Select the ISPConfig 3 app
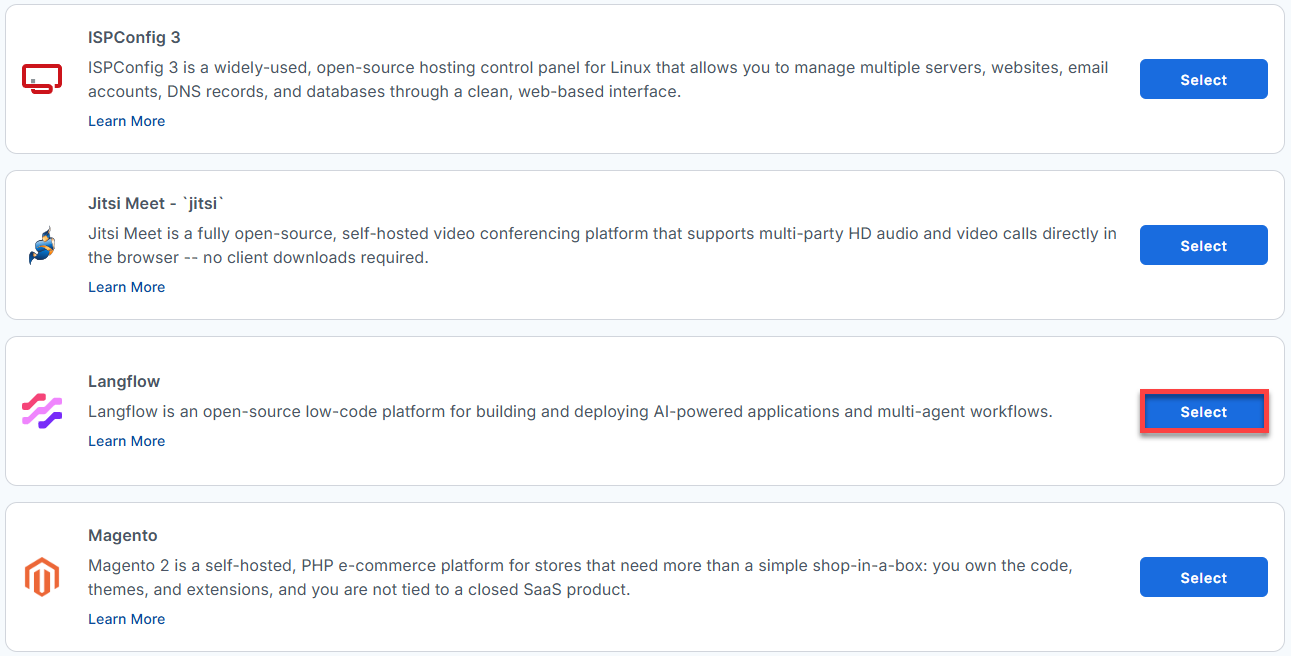The width and height of the screenshot is (1291, 656). [1203, 79]
